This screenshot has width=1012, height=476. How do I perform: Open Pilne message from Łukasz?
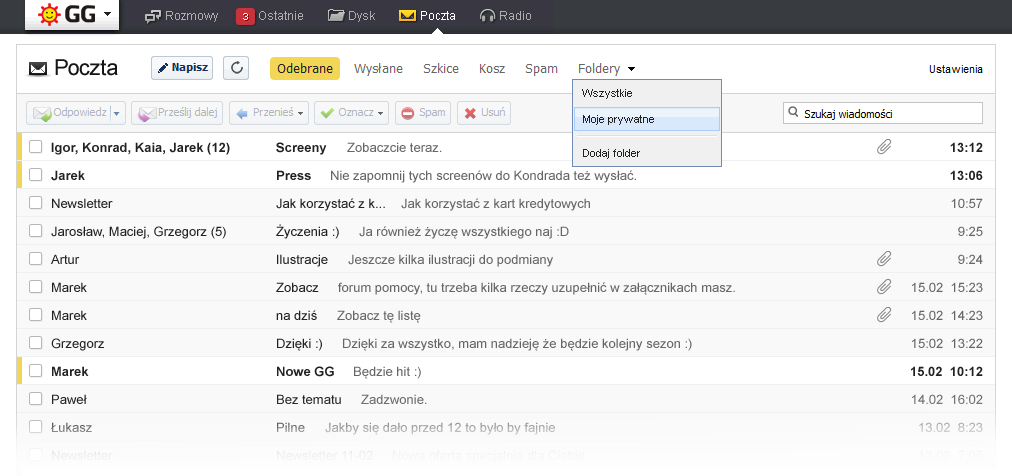[505, 427]
